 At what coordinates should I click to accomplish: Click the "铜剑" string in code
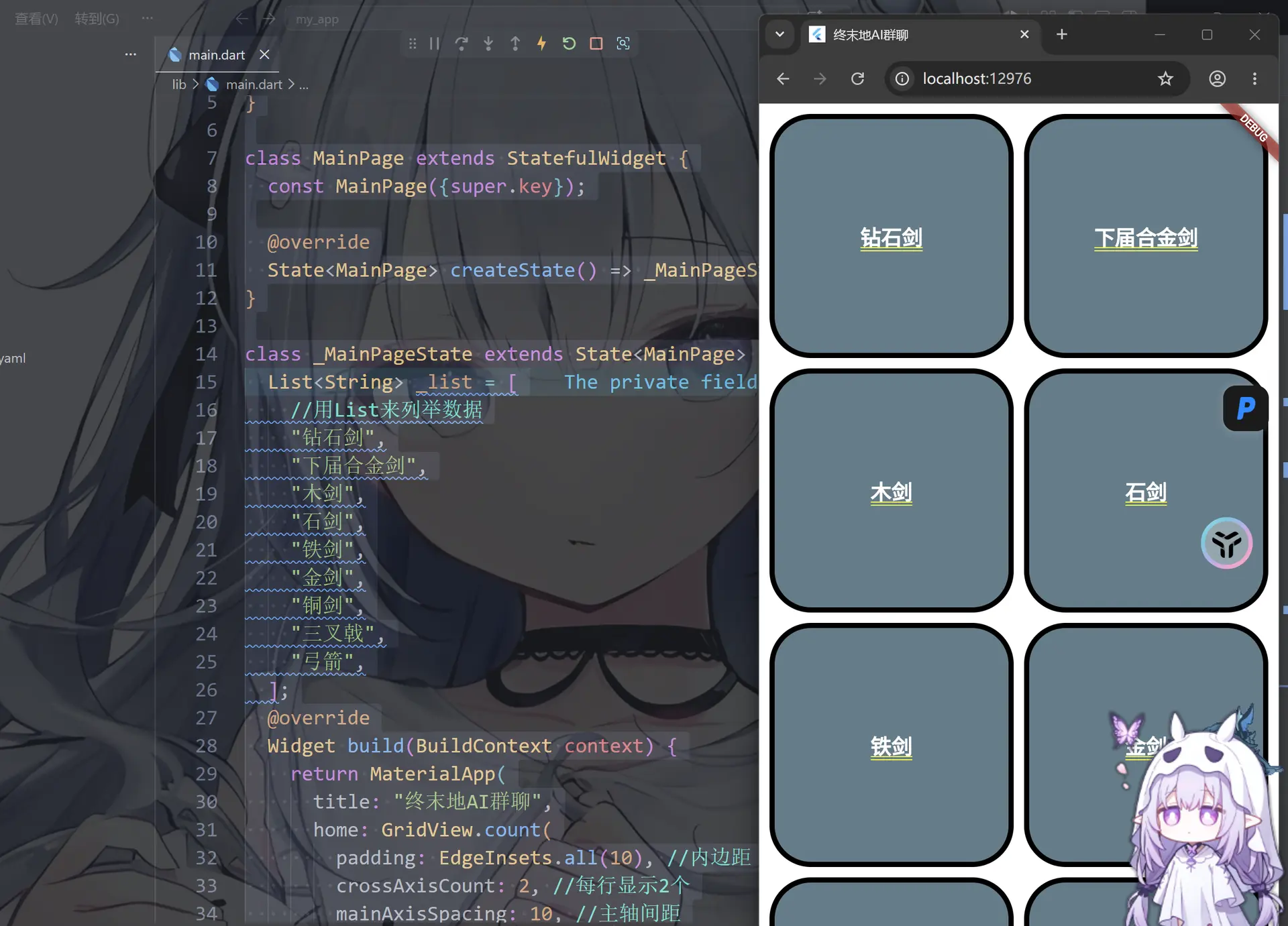[322, 606]
